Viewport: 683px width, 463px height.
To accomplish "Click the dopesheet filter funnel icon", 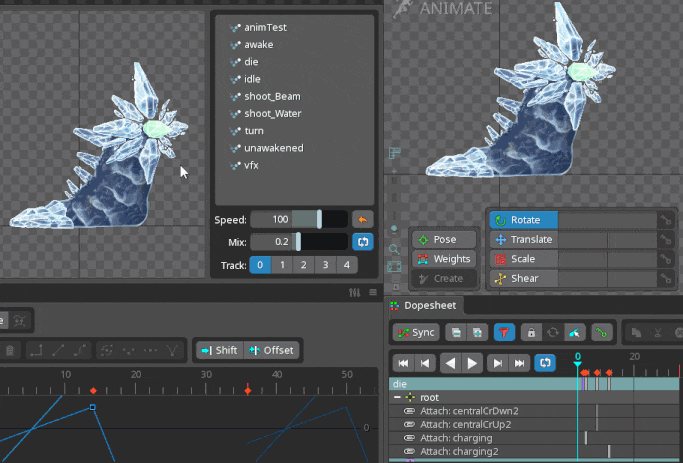I will (504, 332).
